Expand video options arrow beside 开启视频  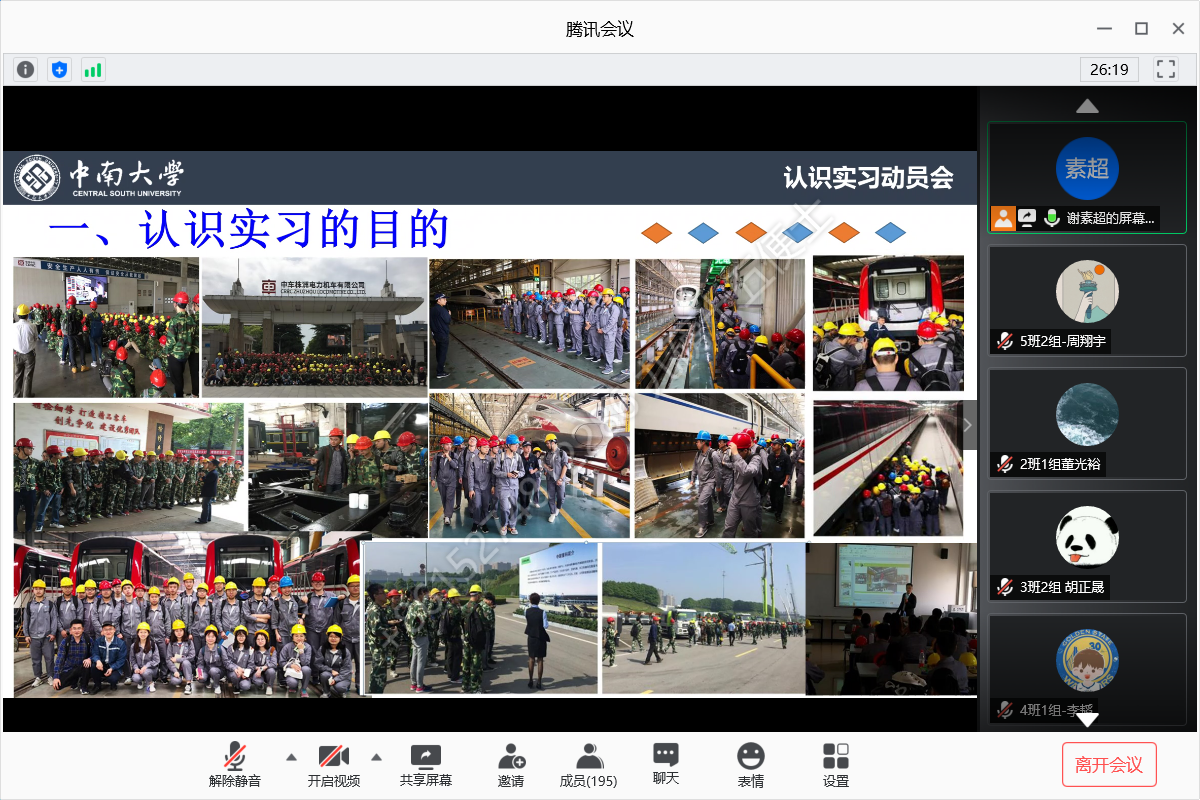pyautogui.click(x=377, y=757)
